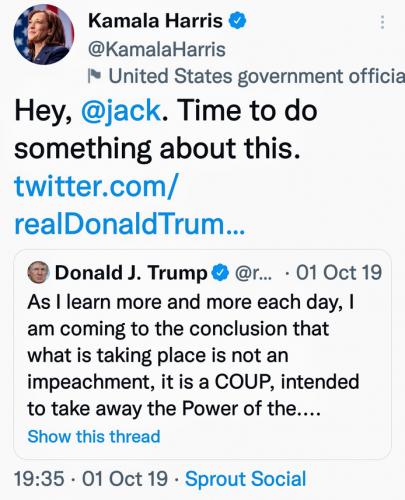Follow the twitter.com/realDonaldTrum... link
The height and width of the screenshot is (500, 405).
pyautogui.click(x=130, y=204)
